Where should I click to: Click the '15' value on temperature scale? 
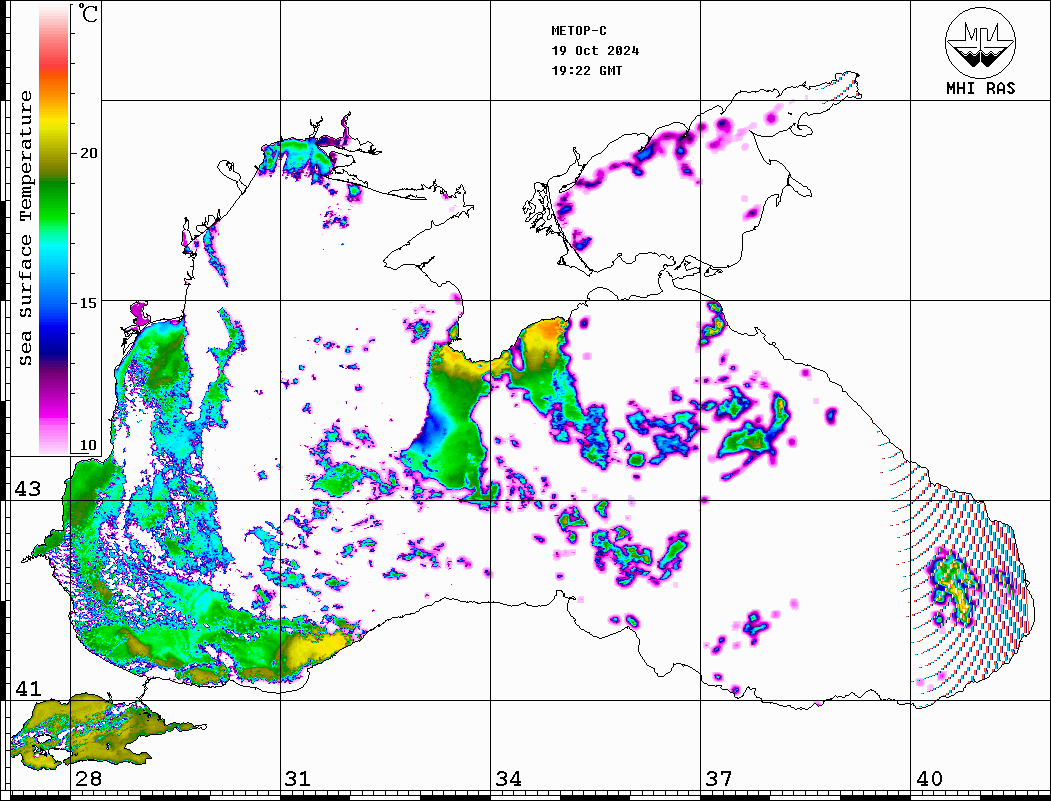(88, 303)
